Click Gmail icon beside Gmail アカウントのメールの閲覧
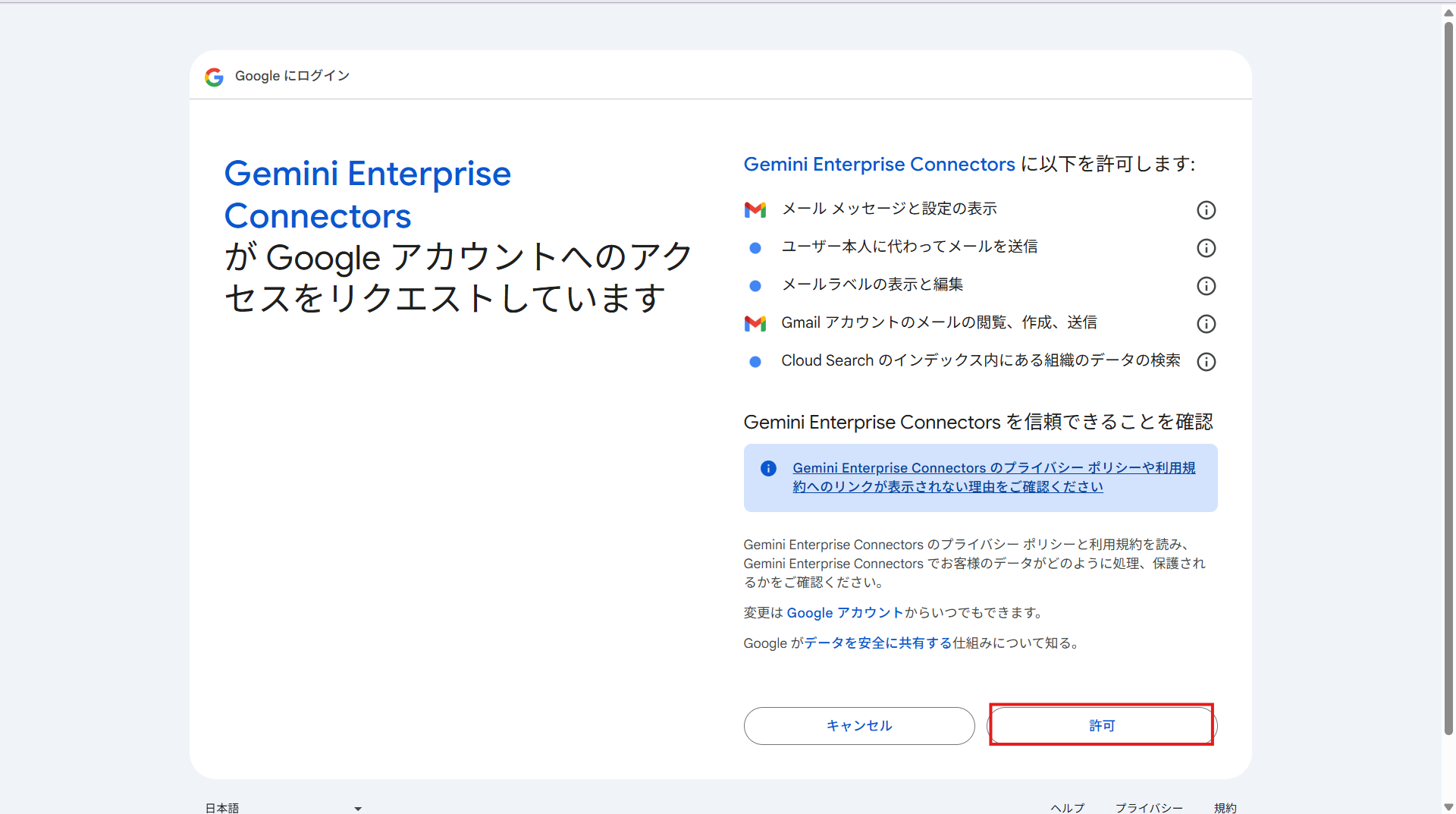The image size is (1456, 814). 755,324
